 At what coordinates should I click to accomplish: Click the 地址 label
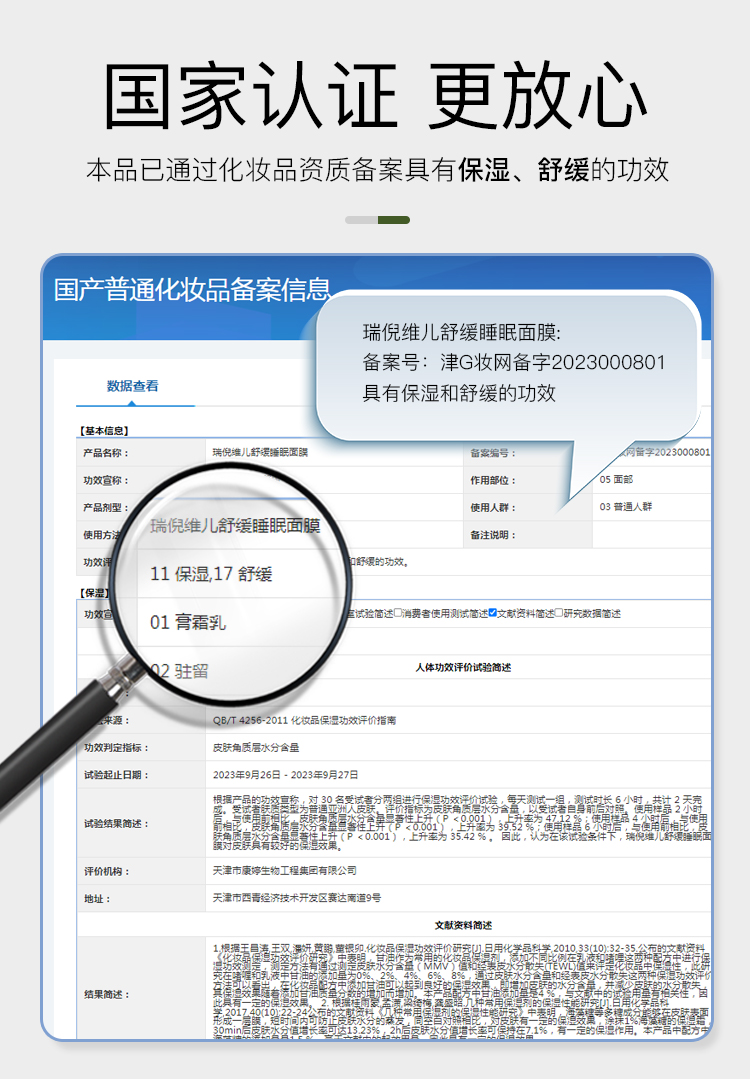tap(96, 899)
